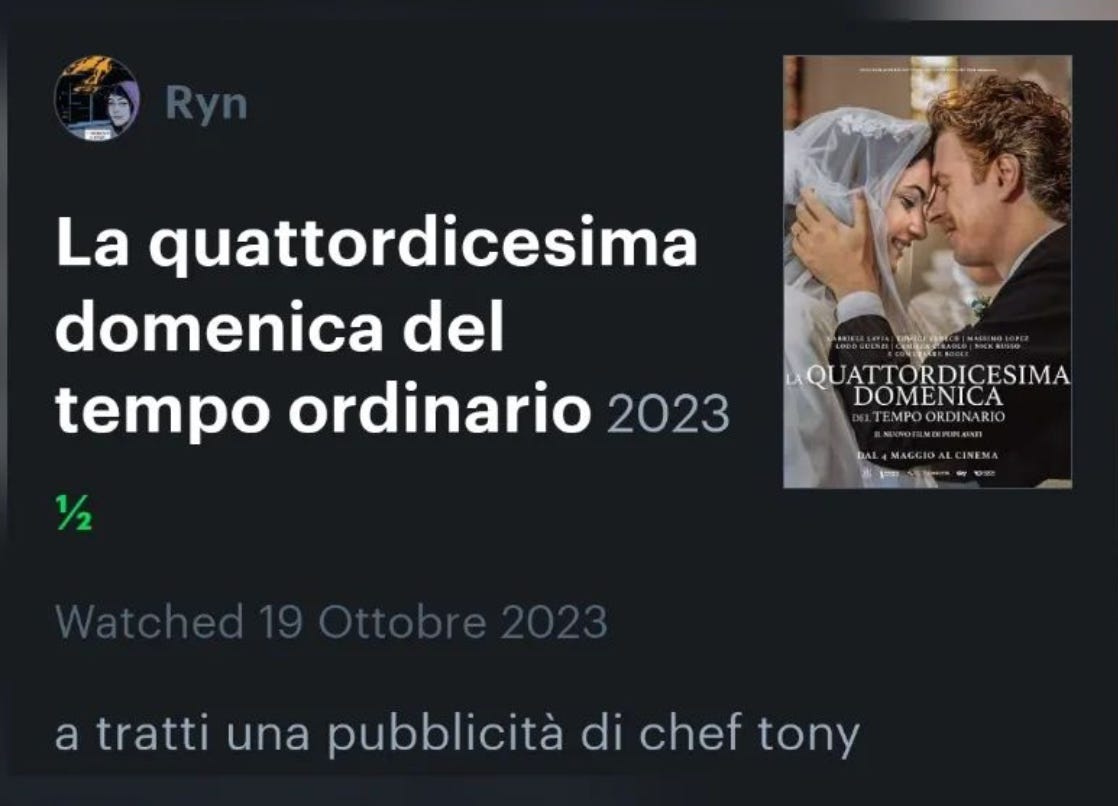
Task: Click the production logos at poster bottom
Action: (x=928, y=473)
